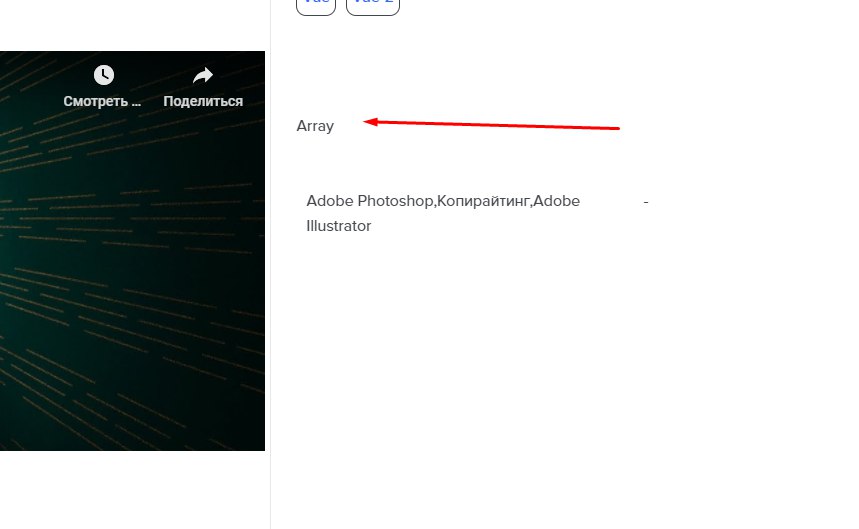Select the first rounded tag pill at the top
Viewport: 859px width, 529px height.
pyautogui.click(x=316, y=4)
